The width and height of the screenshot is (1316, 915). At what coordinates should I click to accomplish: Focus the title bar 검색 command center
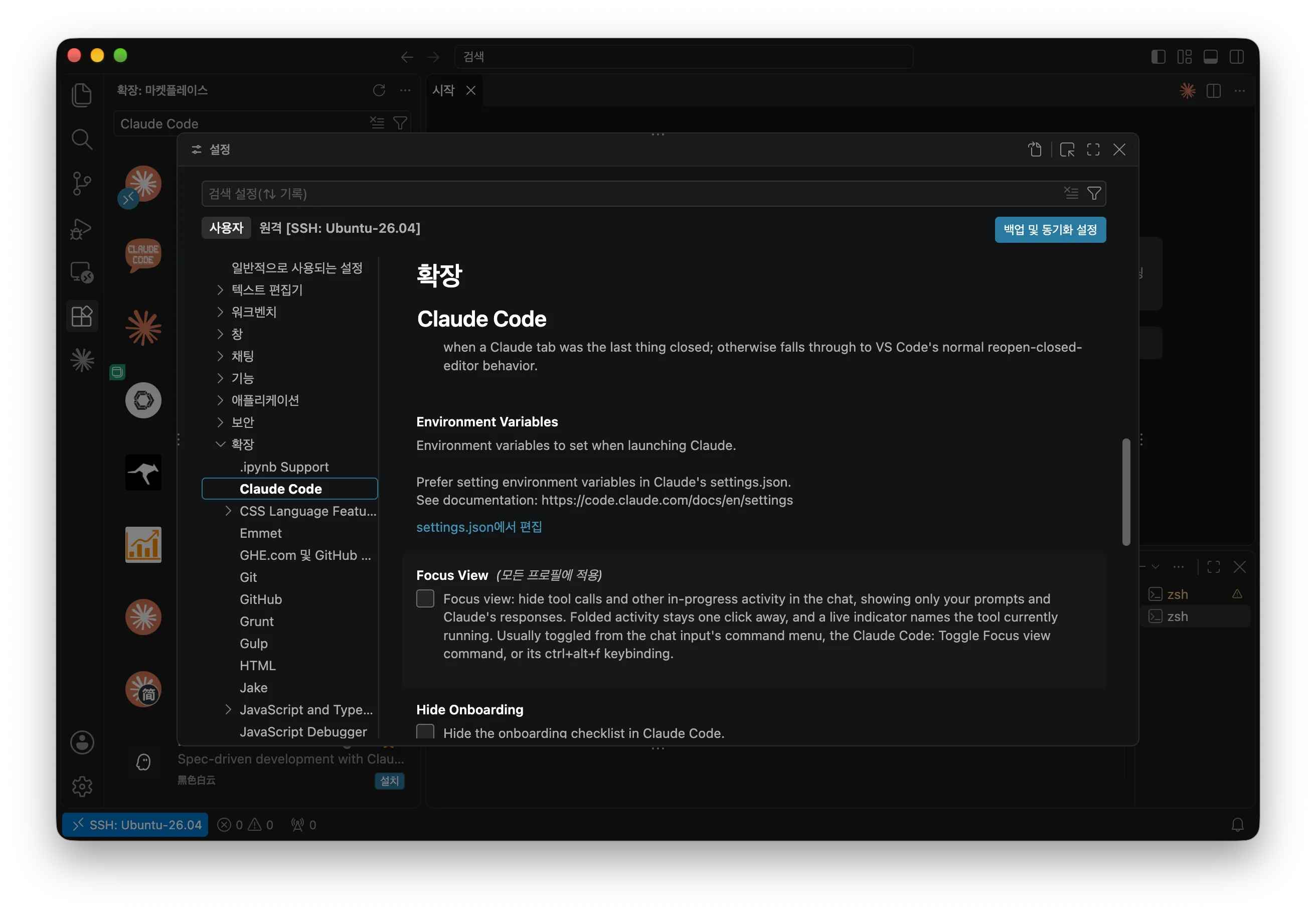[x=683, y=57]
